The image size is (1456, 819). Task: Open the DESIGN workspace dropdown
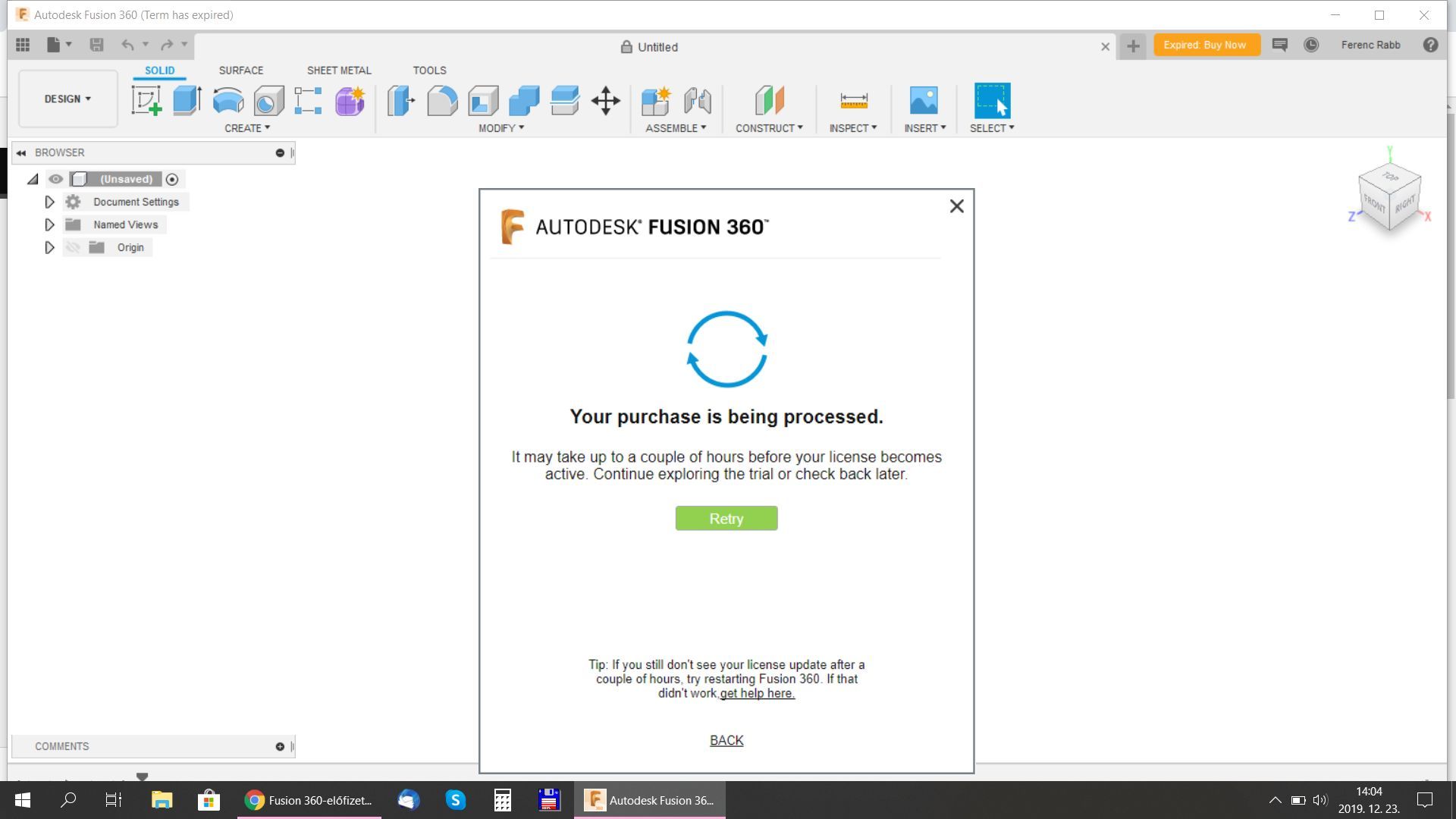pos(67,99)
